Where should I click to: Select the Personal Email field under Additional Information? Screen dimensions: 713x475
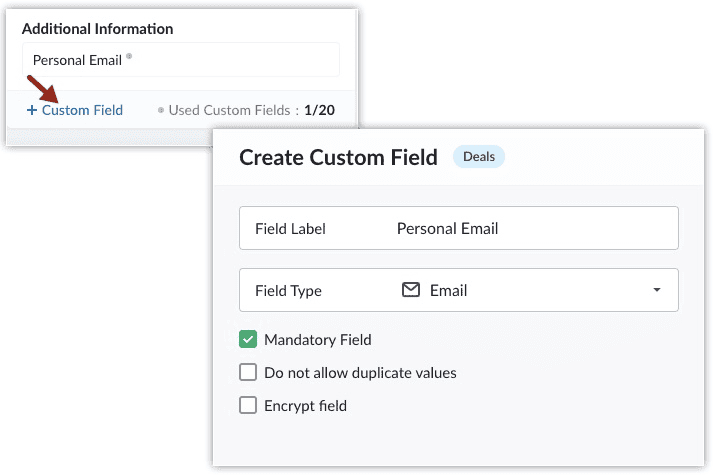click(x=180, y=60)
